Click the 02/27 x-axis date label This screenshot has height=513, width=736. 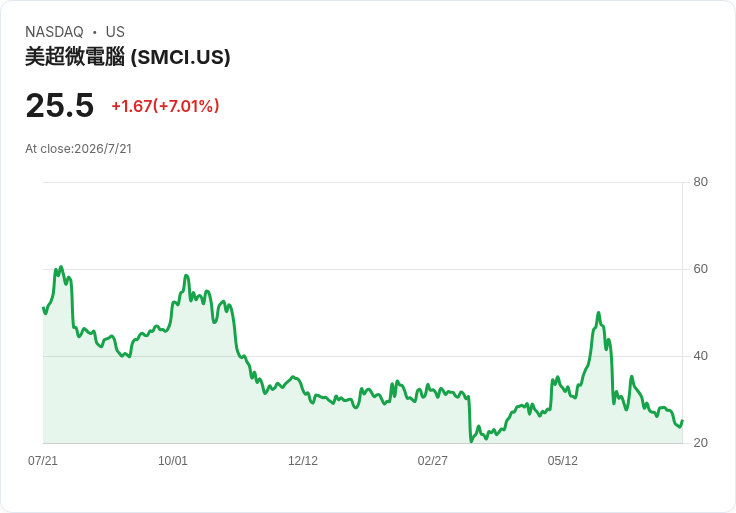click(432, 460)
